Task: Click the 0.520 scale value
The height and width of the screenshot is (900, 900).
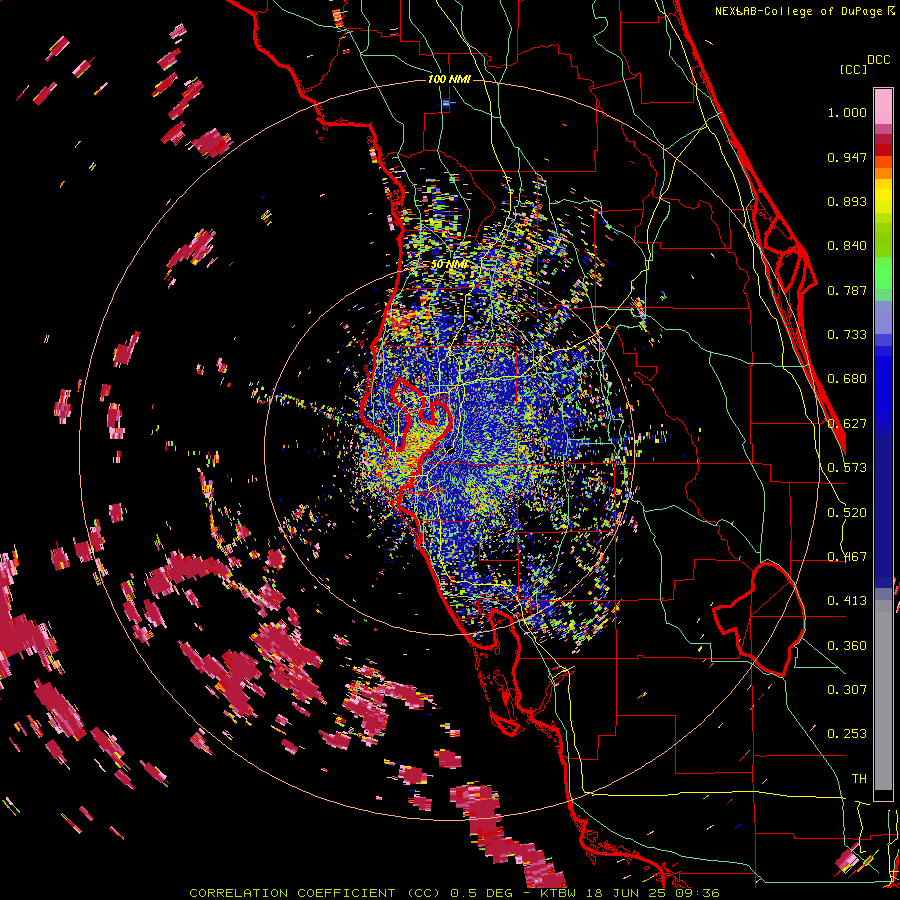Action: click(847, 513)
